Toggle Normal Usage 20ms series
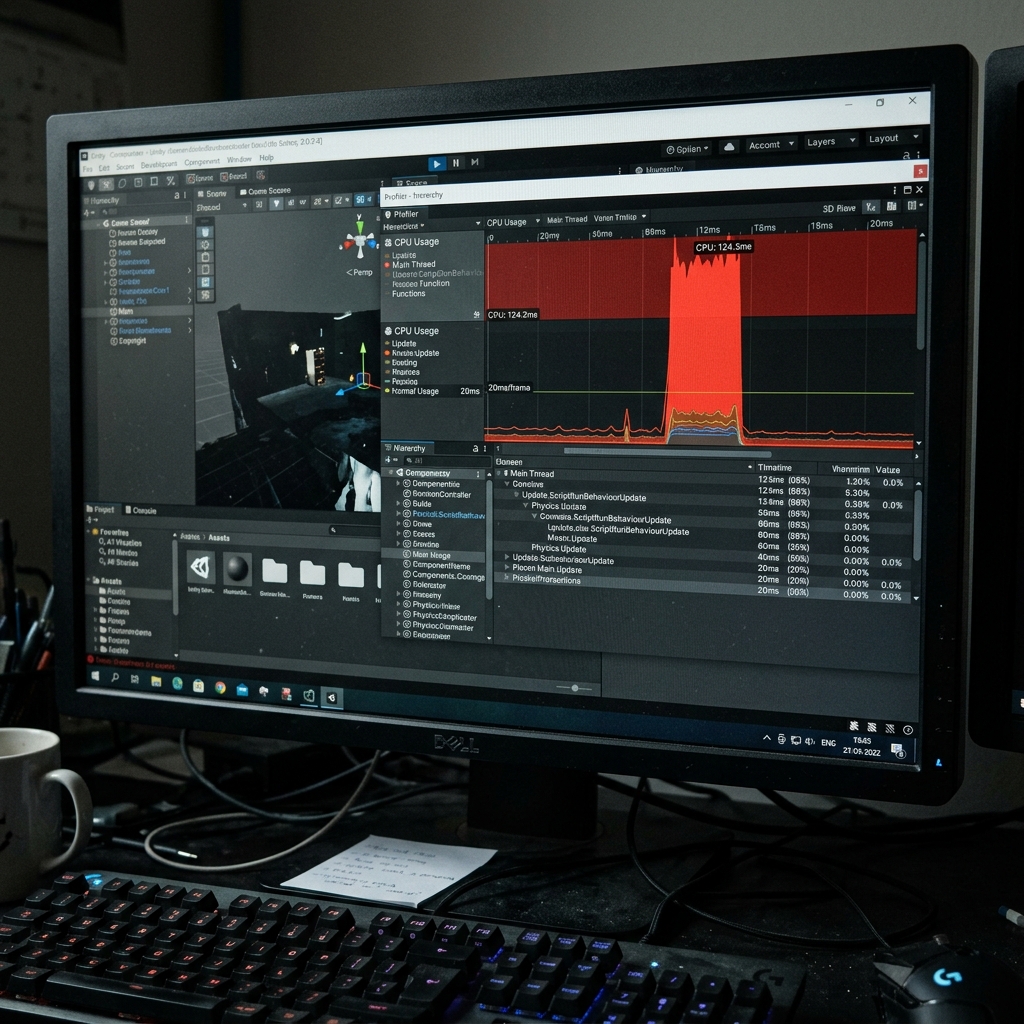Viewport: 1024px width, 1024px height. (x=432, y=391)
